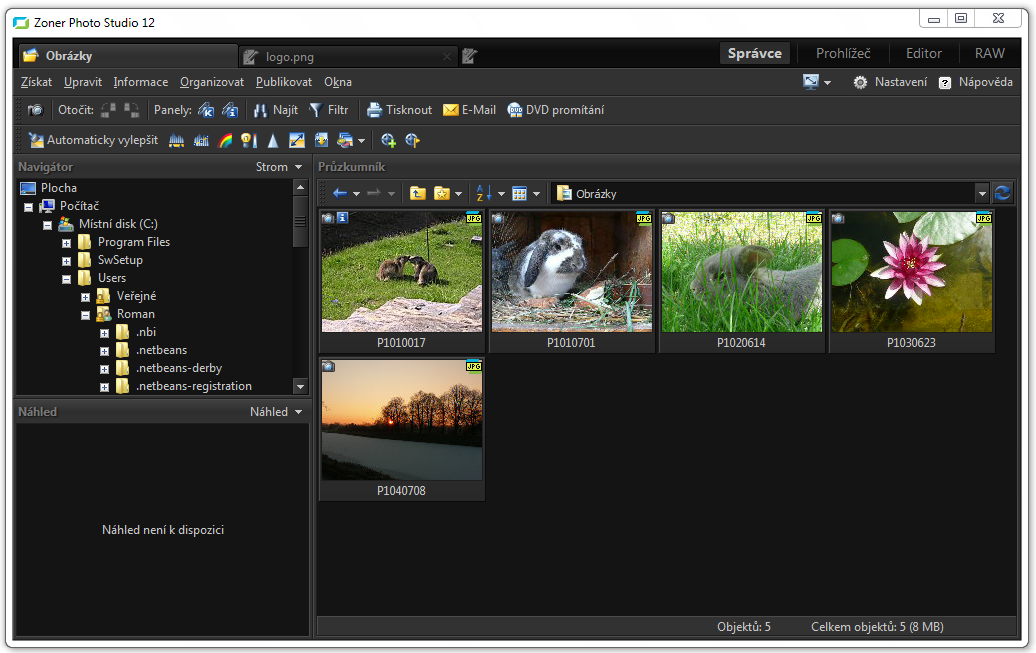Expand the Program Files folder node

tap(67, 243)
